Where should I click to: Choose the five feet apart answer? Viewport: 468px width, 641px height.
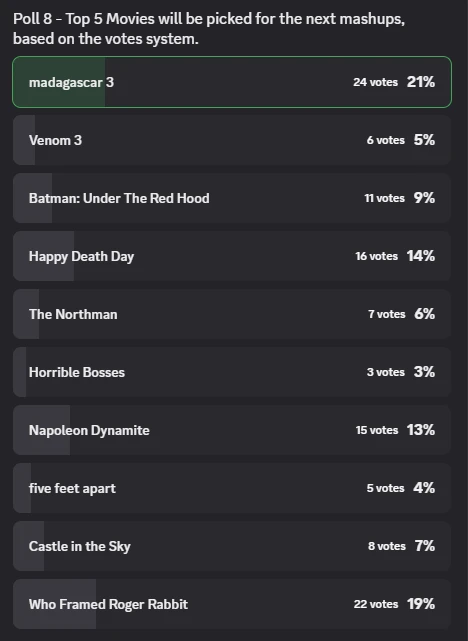pyautogui.click(x=232, y=489)
